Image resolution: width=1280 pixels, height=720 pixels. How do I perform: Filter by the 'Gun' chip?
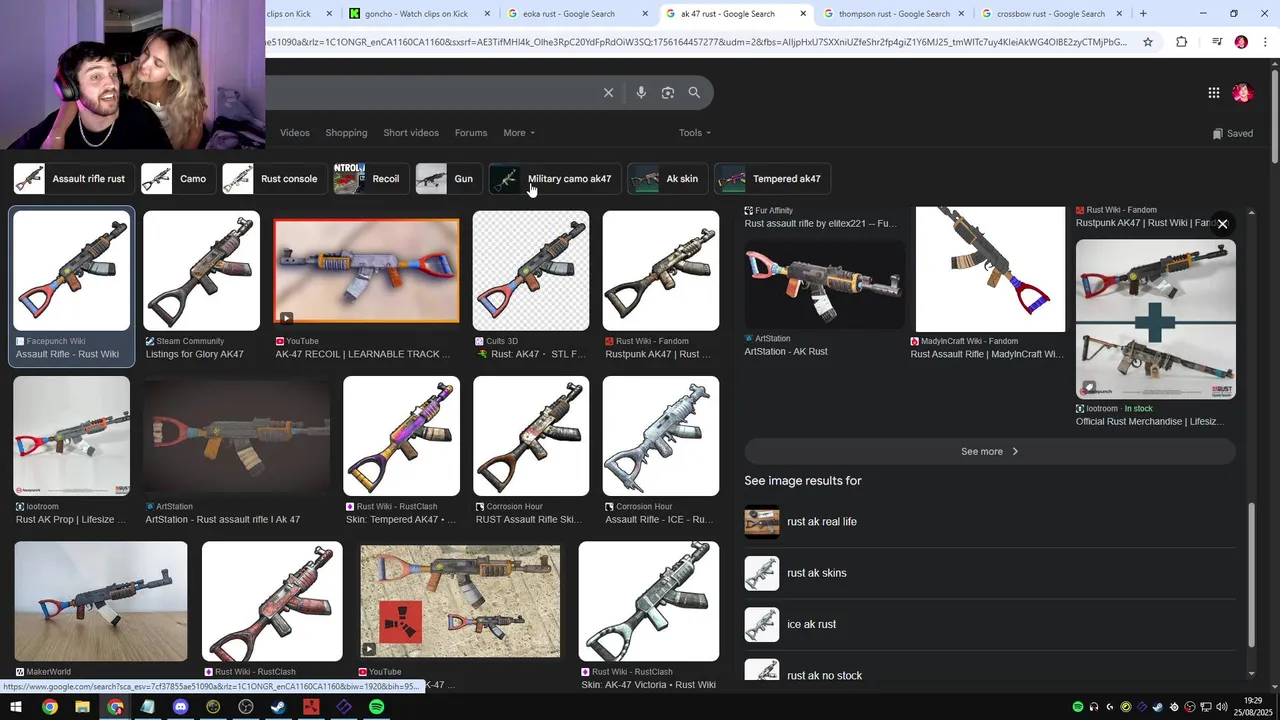449,179
